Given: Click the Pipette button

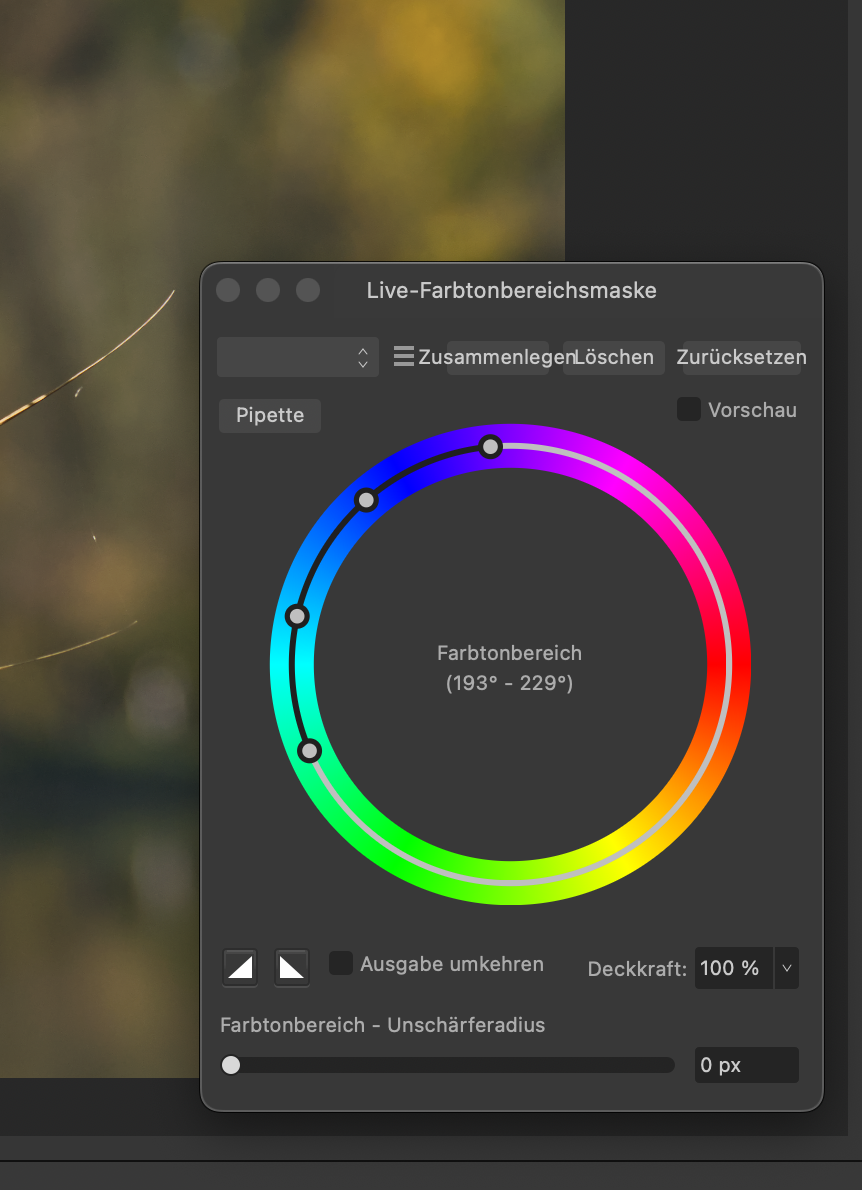Looking at the screenshot, I should pos(269,415).
